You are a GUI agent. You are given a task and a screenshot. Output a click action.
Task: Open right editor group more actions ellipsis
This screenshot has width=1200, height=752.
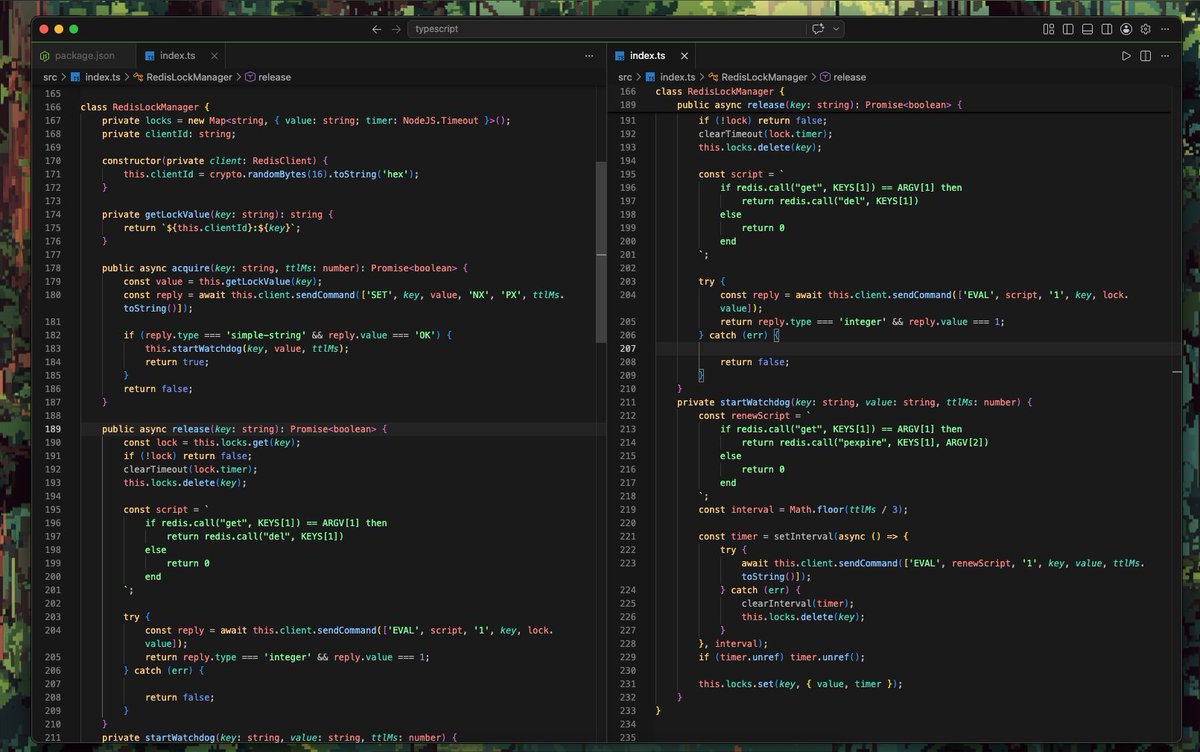[x=1167, y=56]
